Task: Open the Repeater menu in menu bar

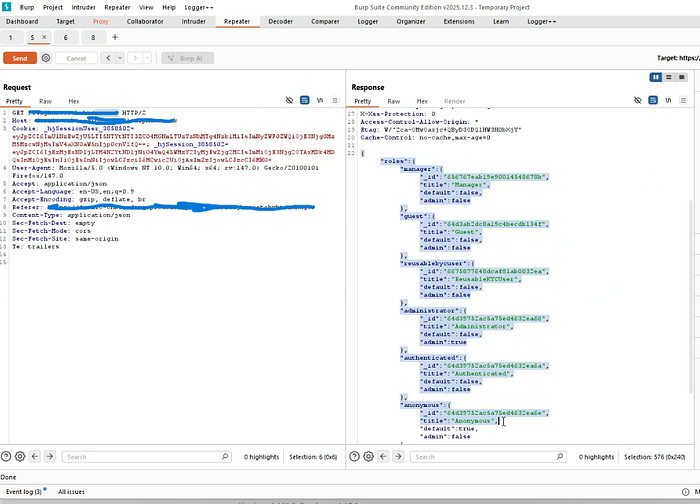Action: (x=117, y=7)
